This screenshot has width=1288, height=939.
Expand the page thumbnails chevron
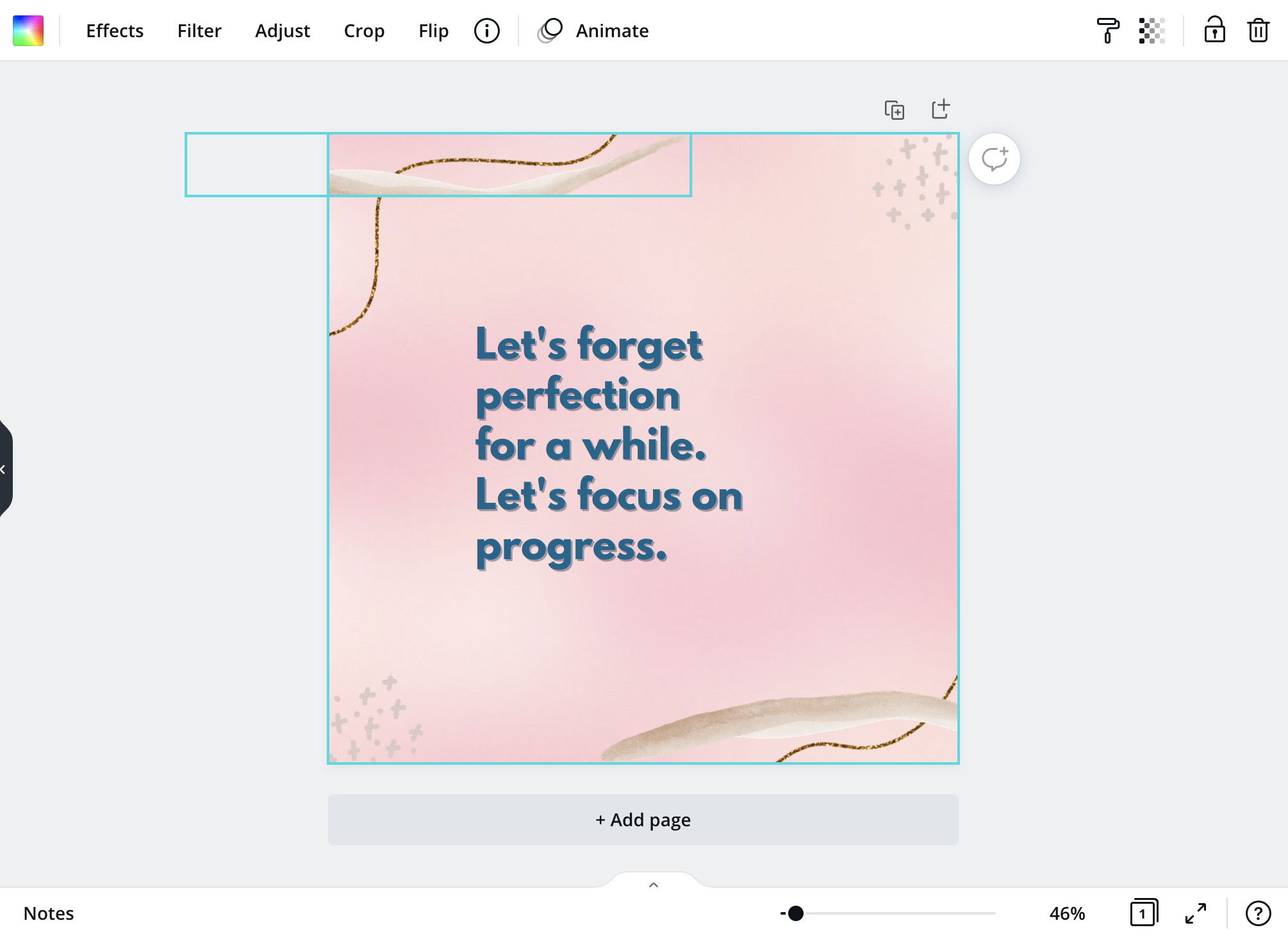point(654,885)
